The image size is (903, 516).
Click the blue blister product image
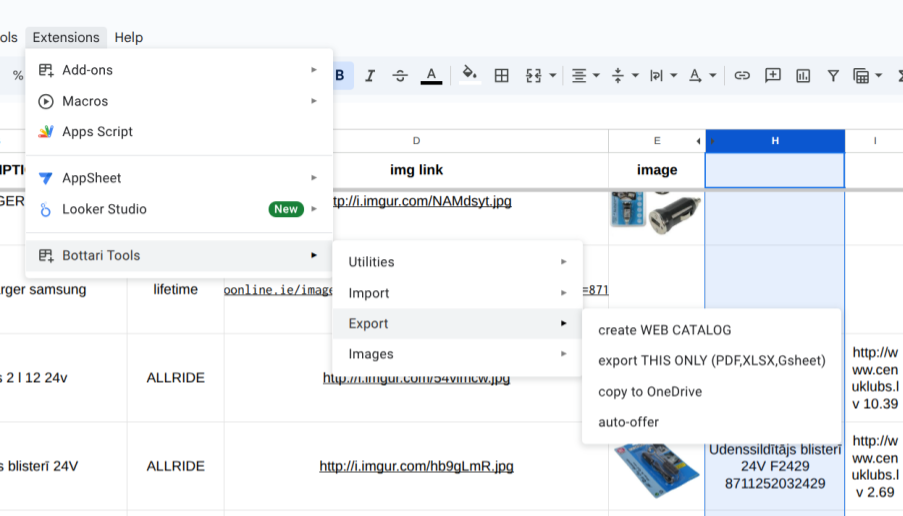coord(657,470)
